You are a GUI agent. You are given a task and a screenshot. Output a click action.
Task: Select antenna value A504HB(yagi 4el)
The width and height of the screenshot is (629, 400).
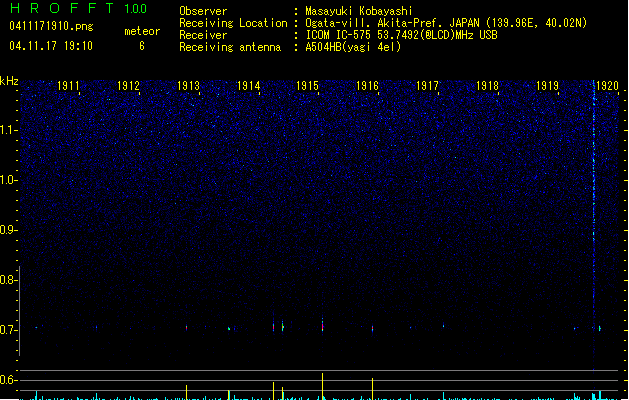tap(353, 47)
